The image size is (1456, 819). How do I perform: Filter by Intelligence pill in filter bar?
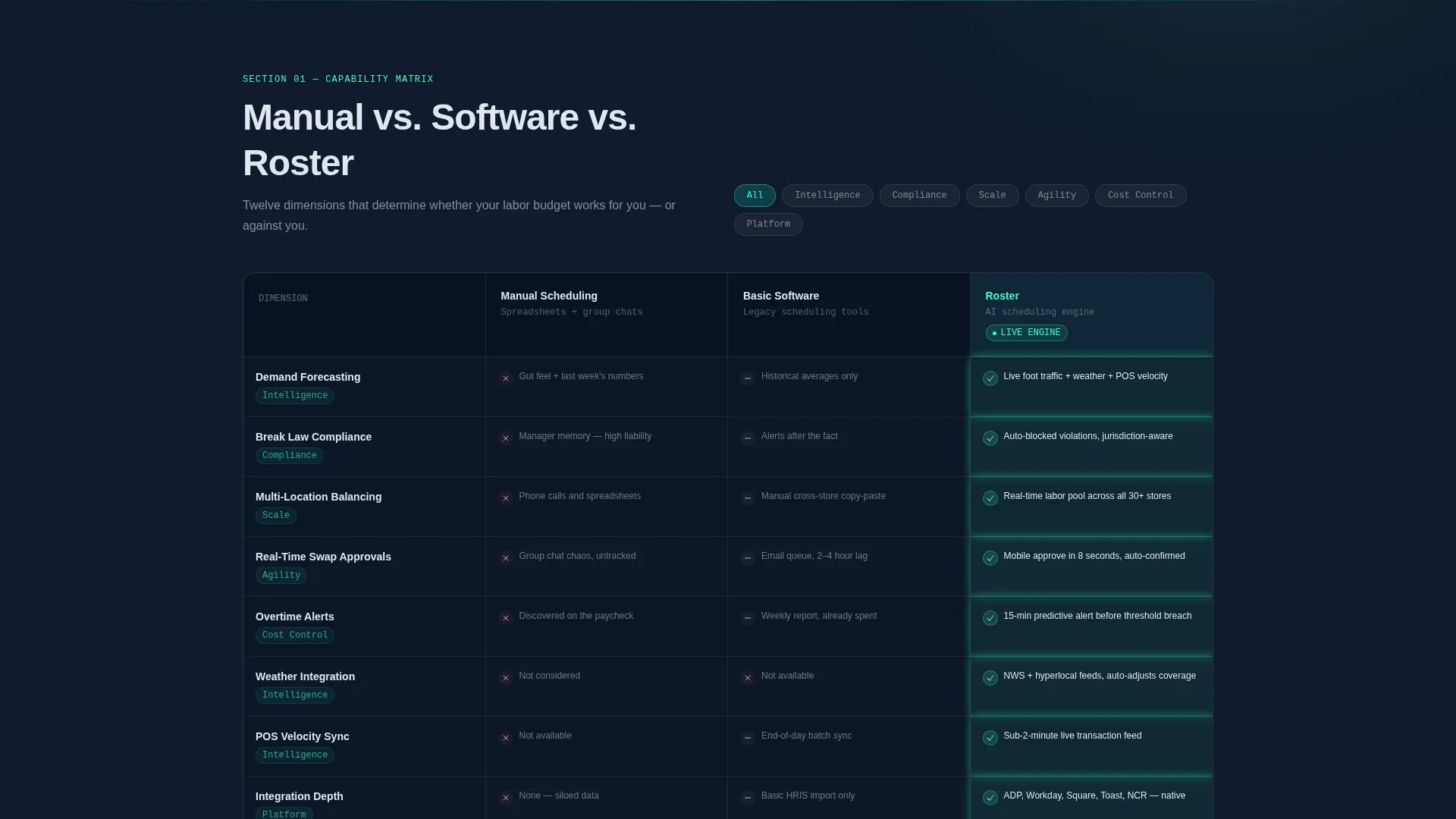tap(827, 196)
